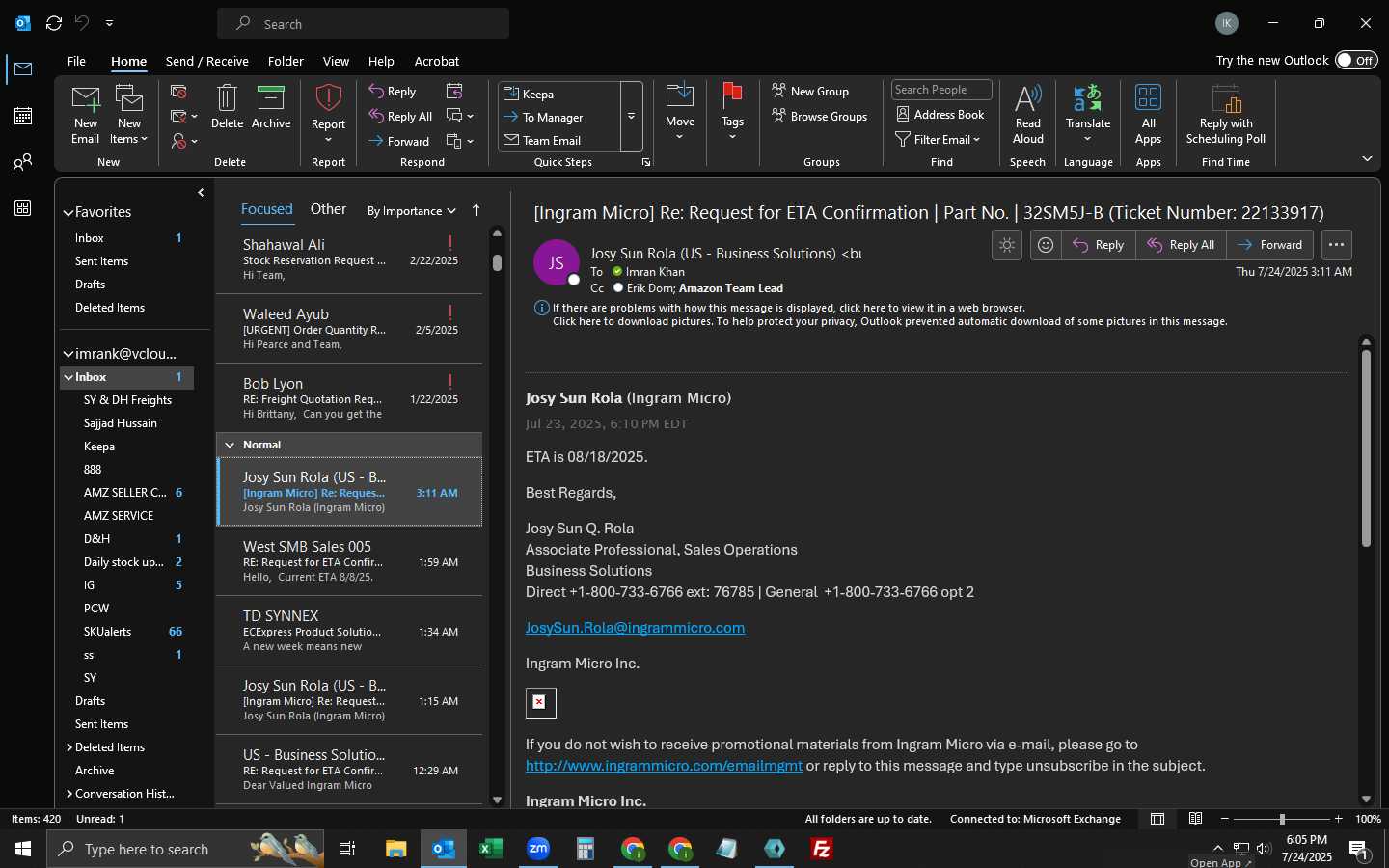1389x868 pixels.
Task: Click the zoom slider handle
Action: click(1282, 819)
